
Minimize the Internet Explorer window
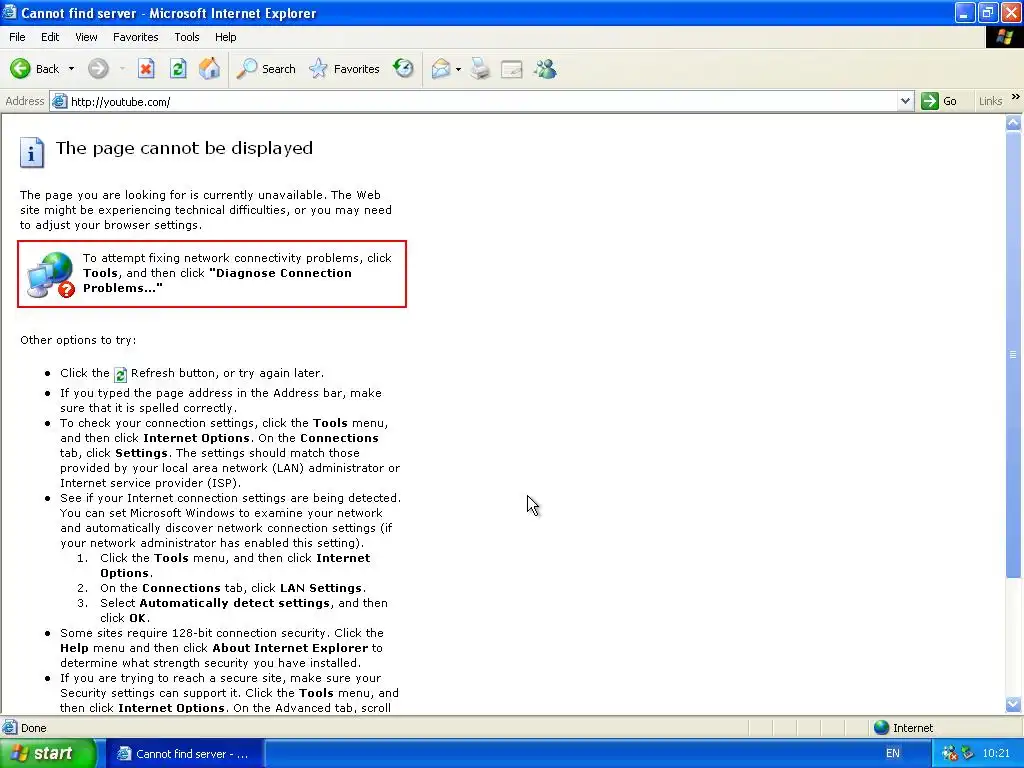[965, 12]
